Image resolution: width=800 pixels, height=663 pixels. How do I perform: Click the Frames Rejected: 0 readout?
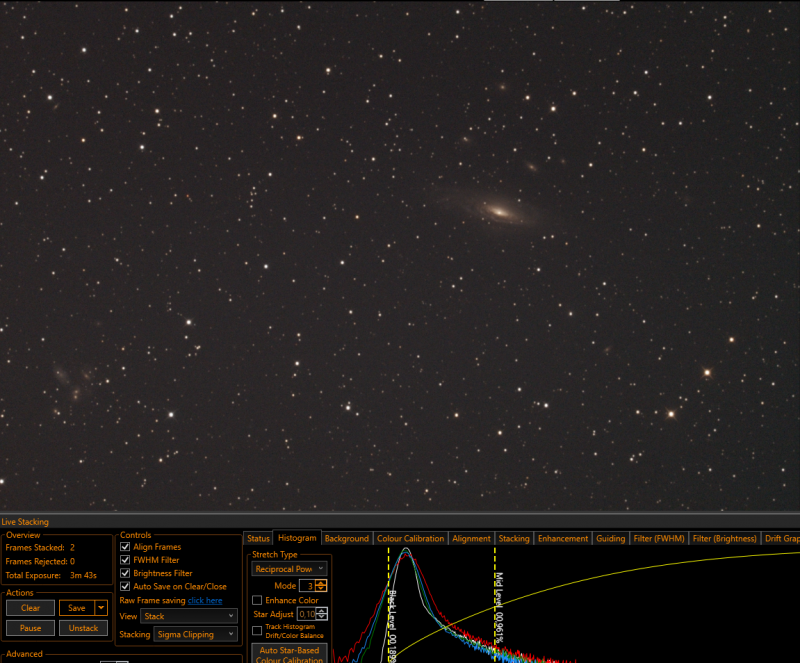pos(40,561)
